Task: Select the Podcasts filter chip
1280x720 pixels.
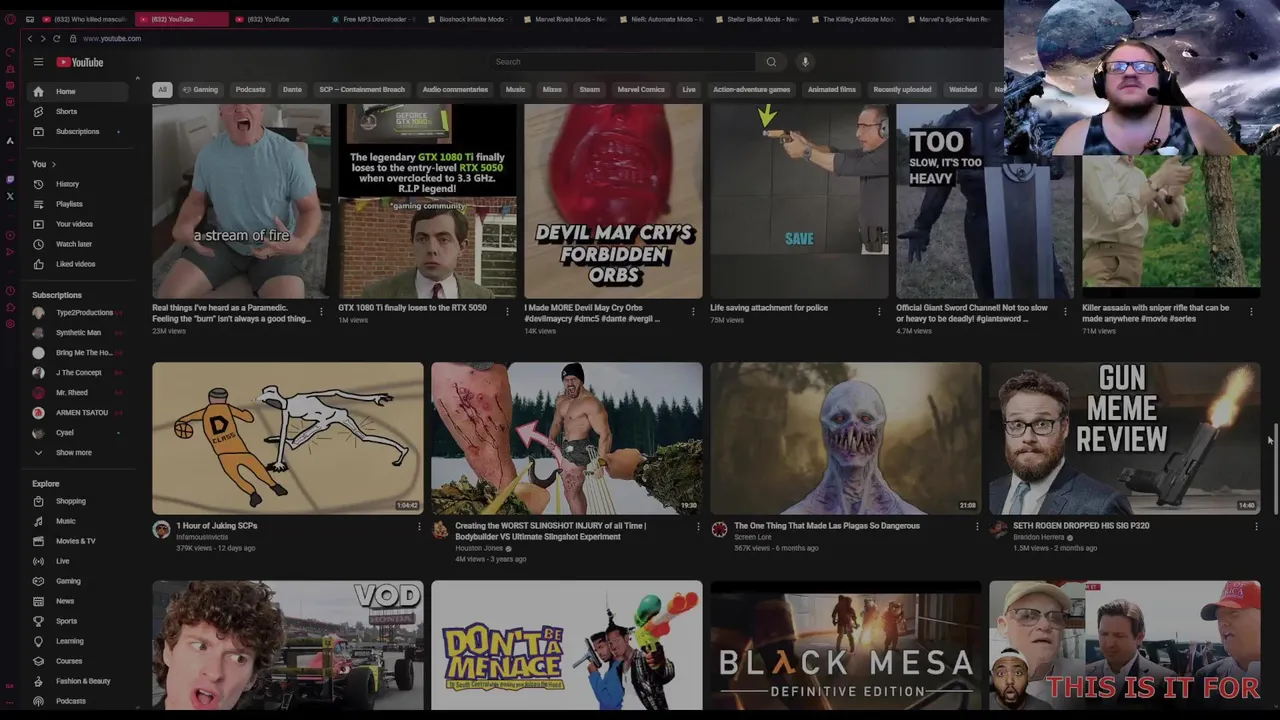Action: [x=250, y=90]
